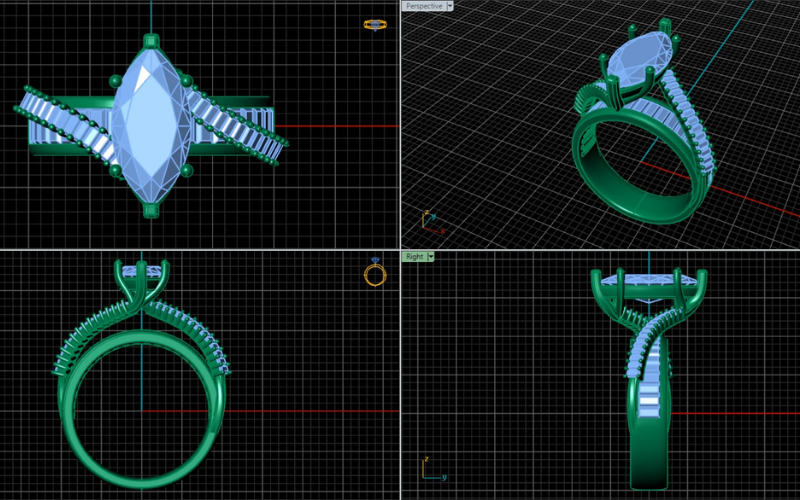Click the Perspective viewport title label
The image size is (800, 500).
click(x=422, y=5)
